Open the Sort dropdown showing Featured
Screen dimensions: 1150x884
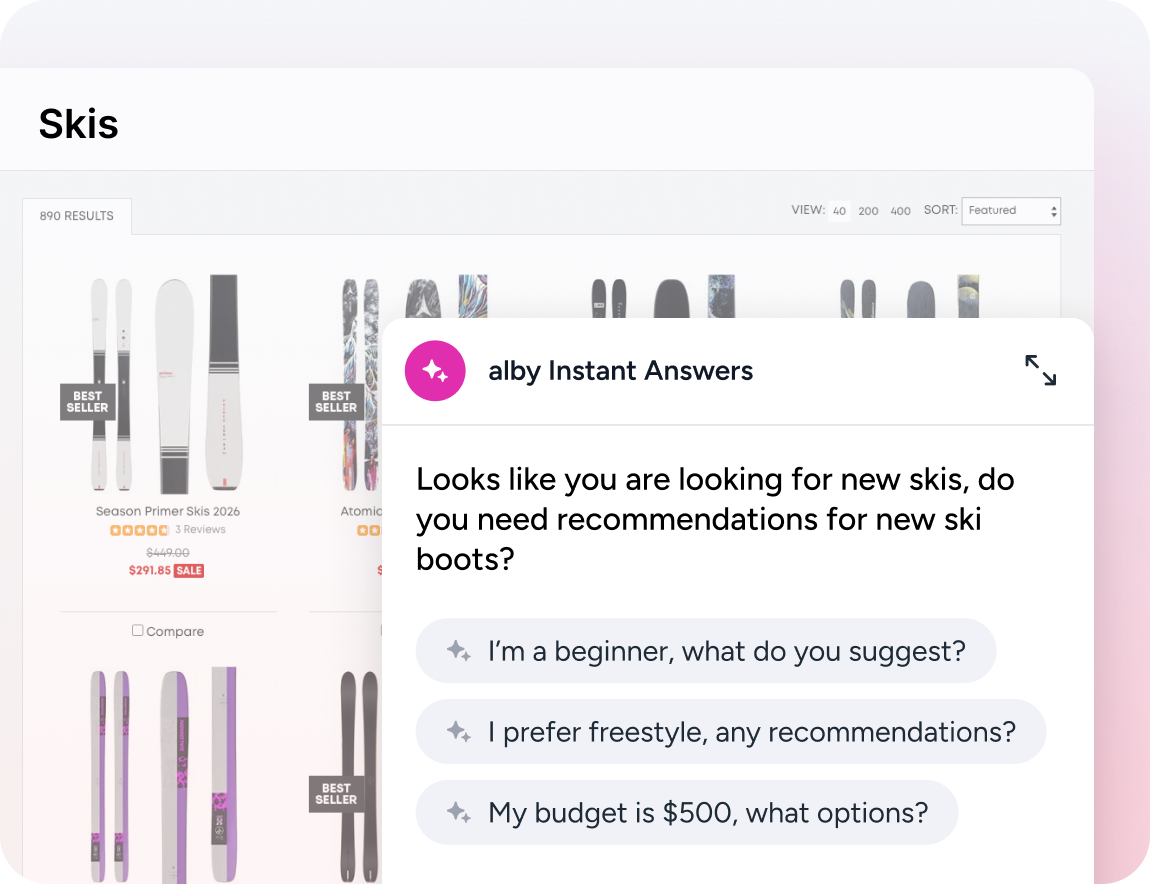point(1011,211)
